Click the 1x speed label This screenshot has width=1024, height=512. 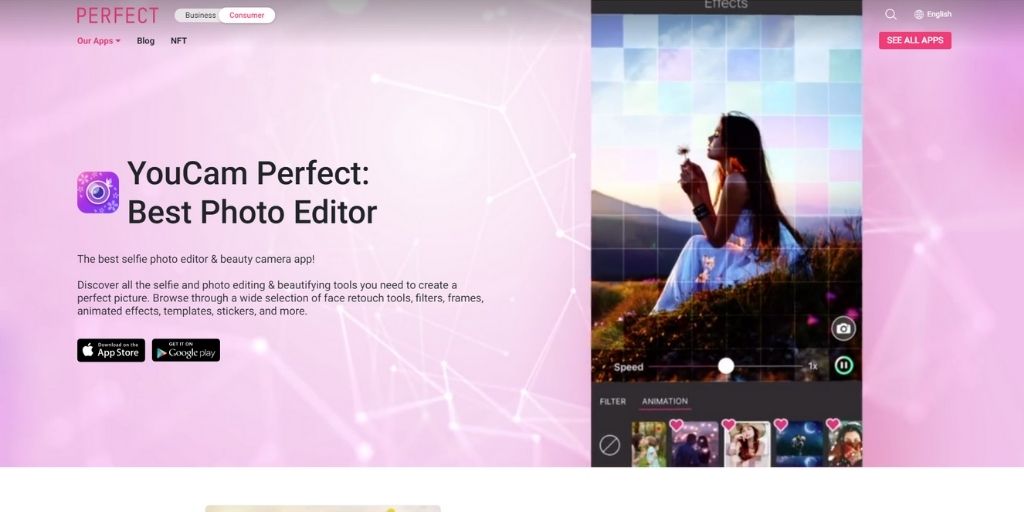(813, 366)
